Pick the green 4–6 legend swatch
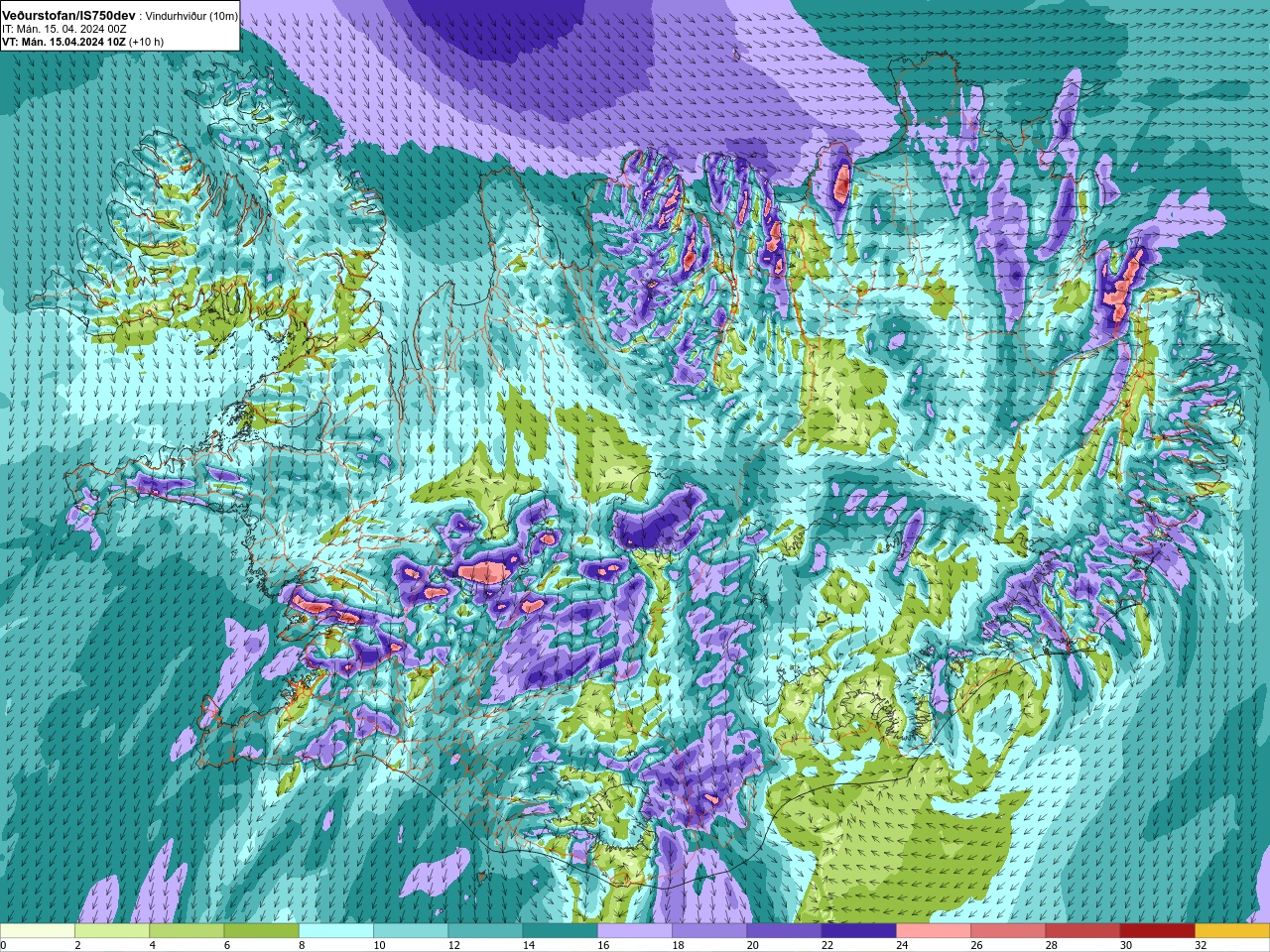The image size is (1270, 952). 187,931
